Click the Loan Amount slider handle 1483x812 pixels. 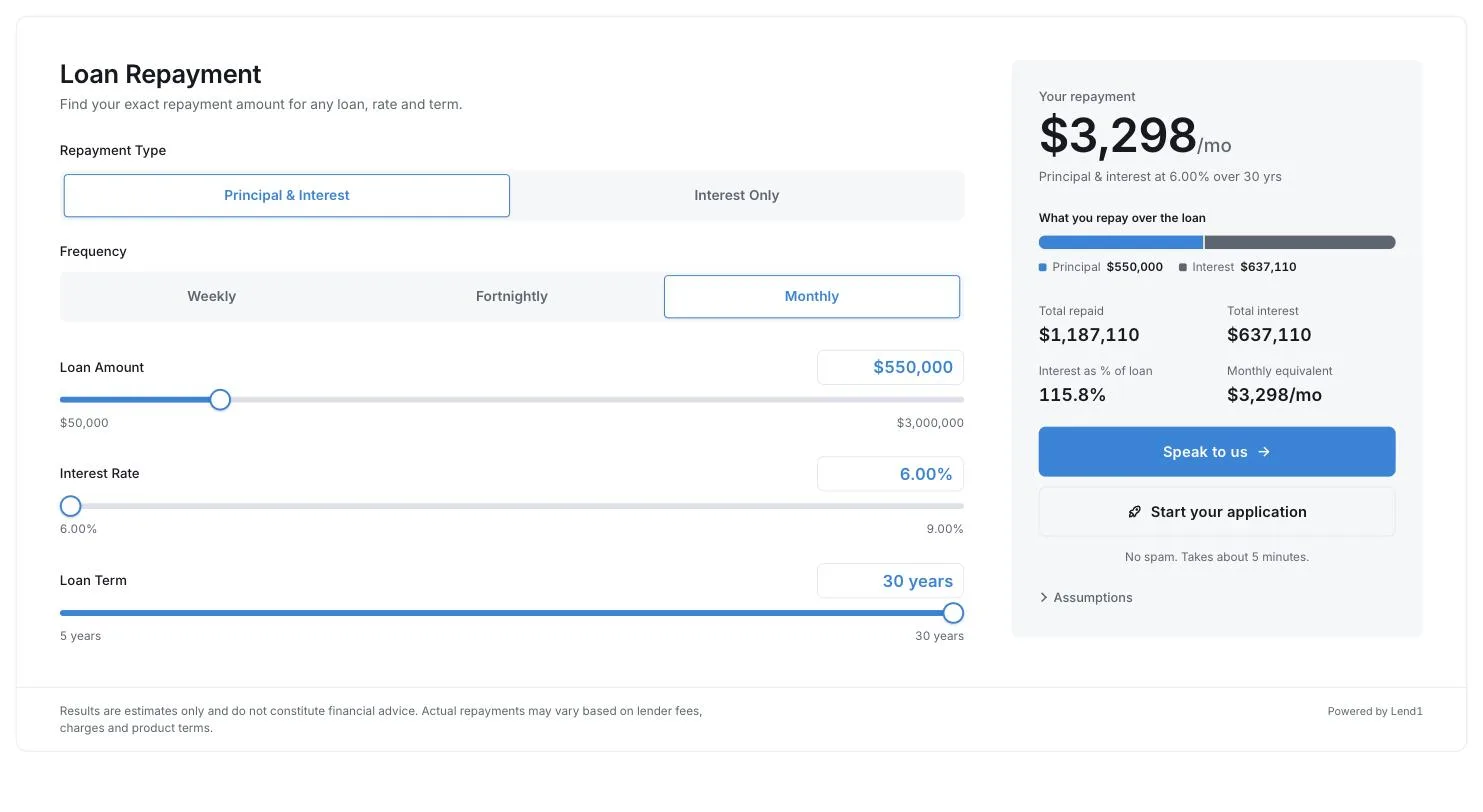coord(220,400)
